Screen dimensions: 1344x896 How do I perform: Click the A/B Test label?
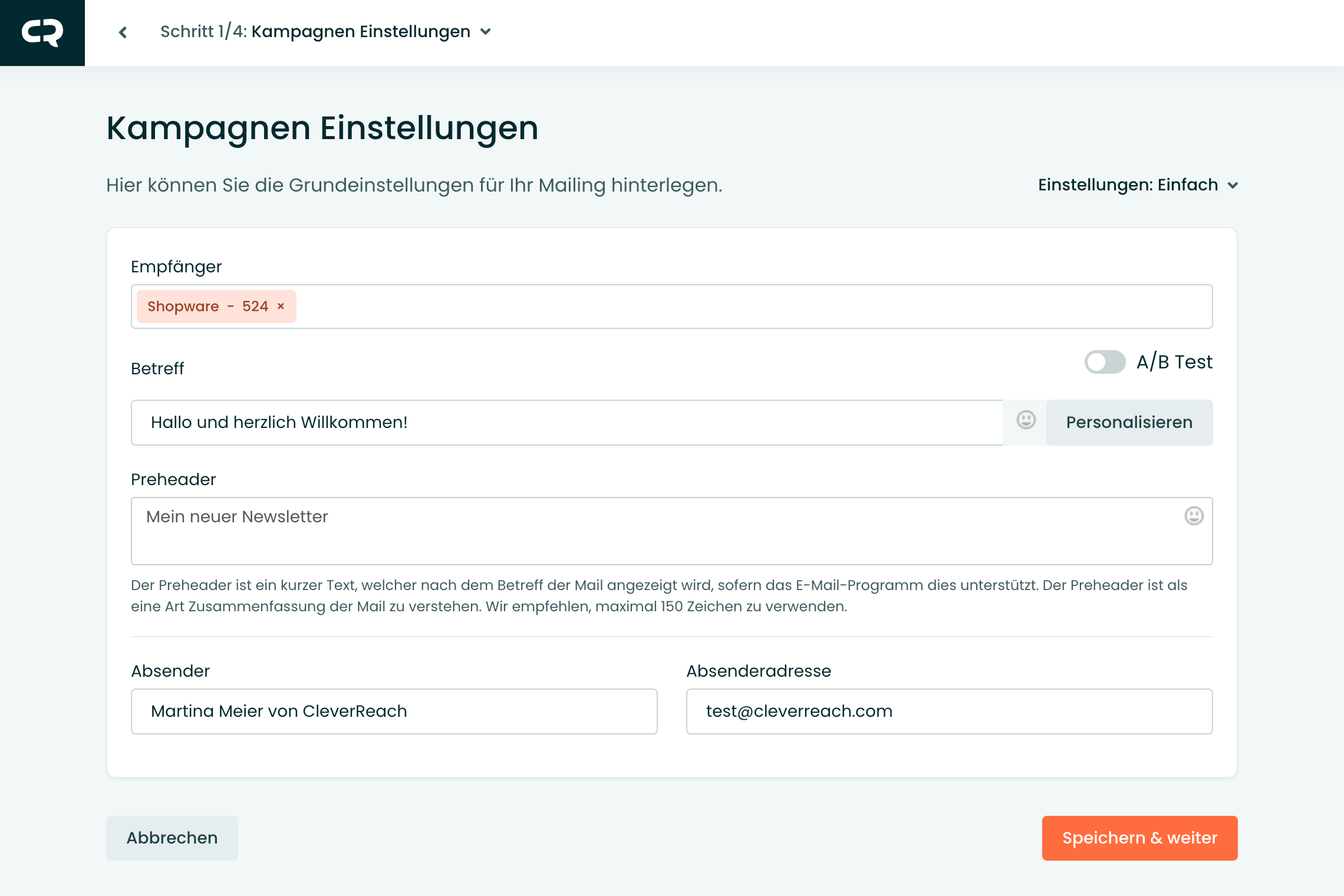pyautogui.click(x=1174, y=362)
